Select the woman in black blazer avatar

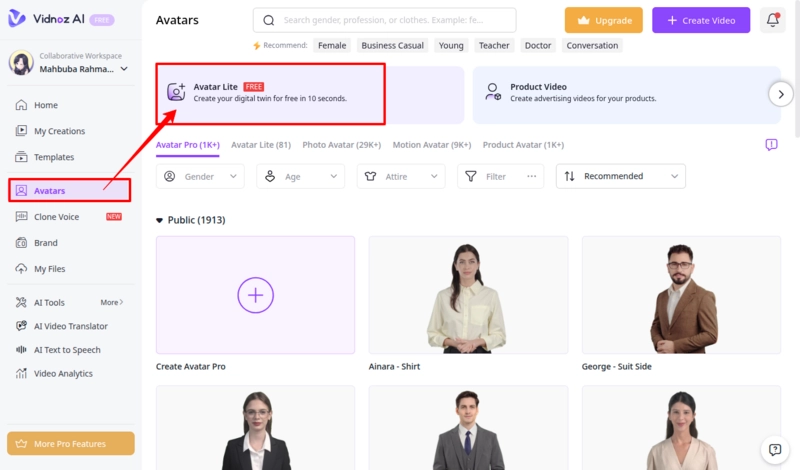point(255,428)
